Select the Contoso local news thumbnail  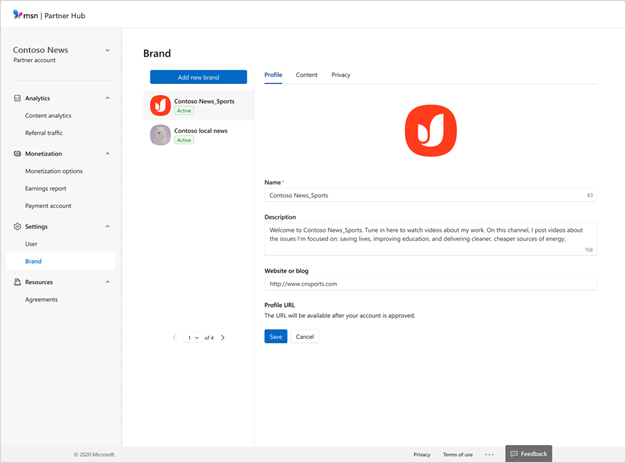160,135
